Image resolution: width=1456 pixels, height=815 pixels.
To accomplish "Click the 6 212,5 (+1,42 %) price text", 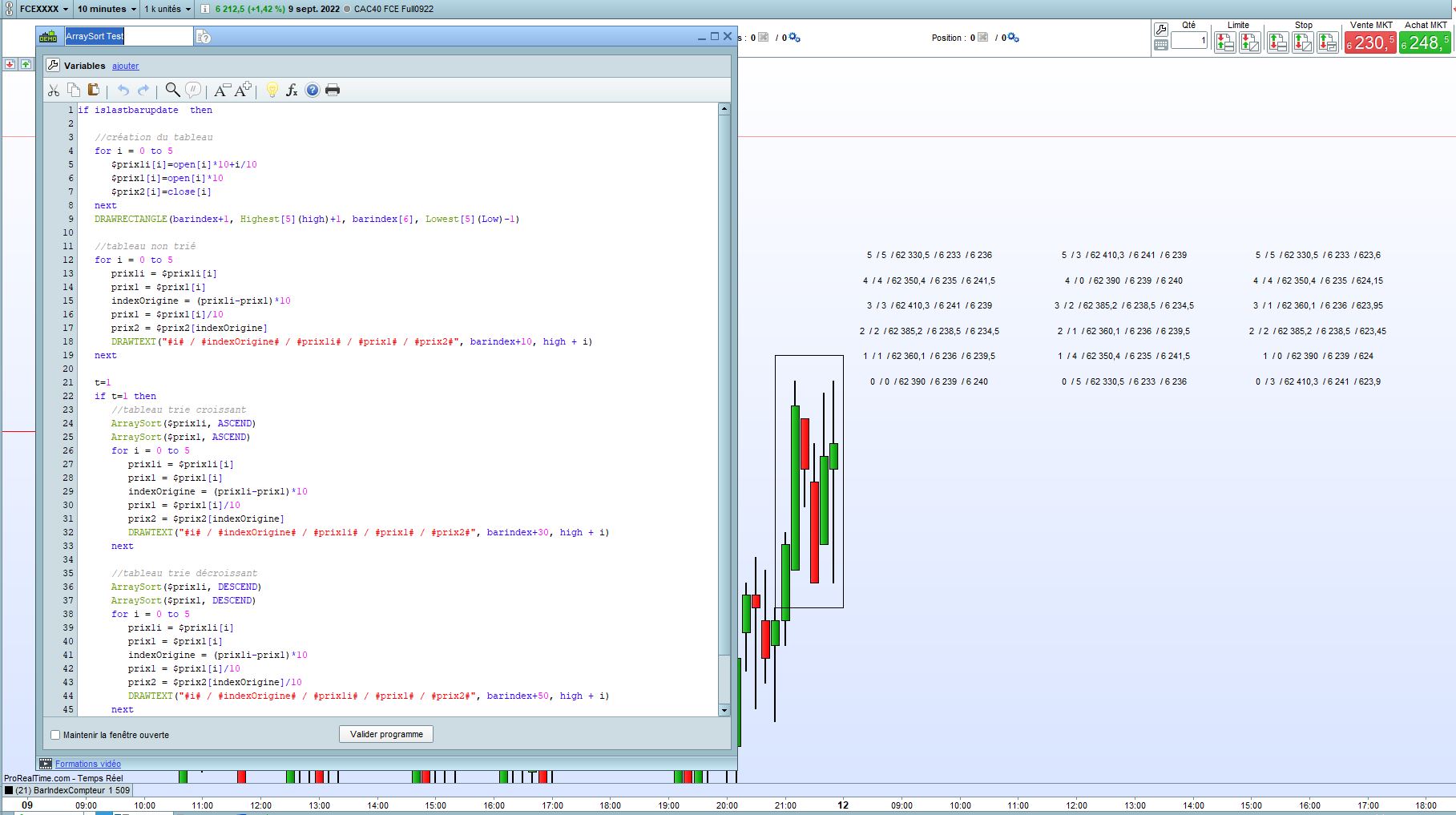I will coord(250,9).
